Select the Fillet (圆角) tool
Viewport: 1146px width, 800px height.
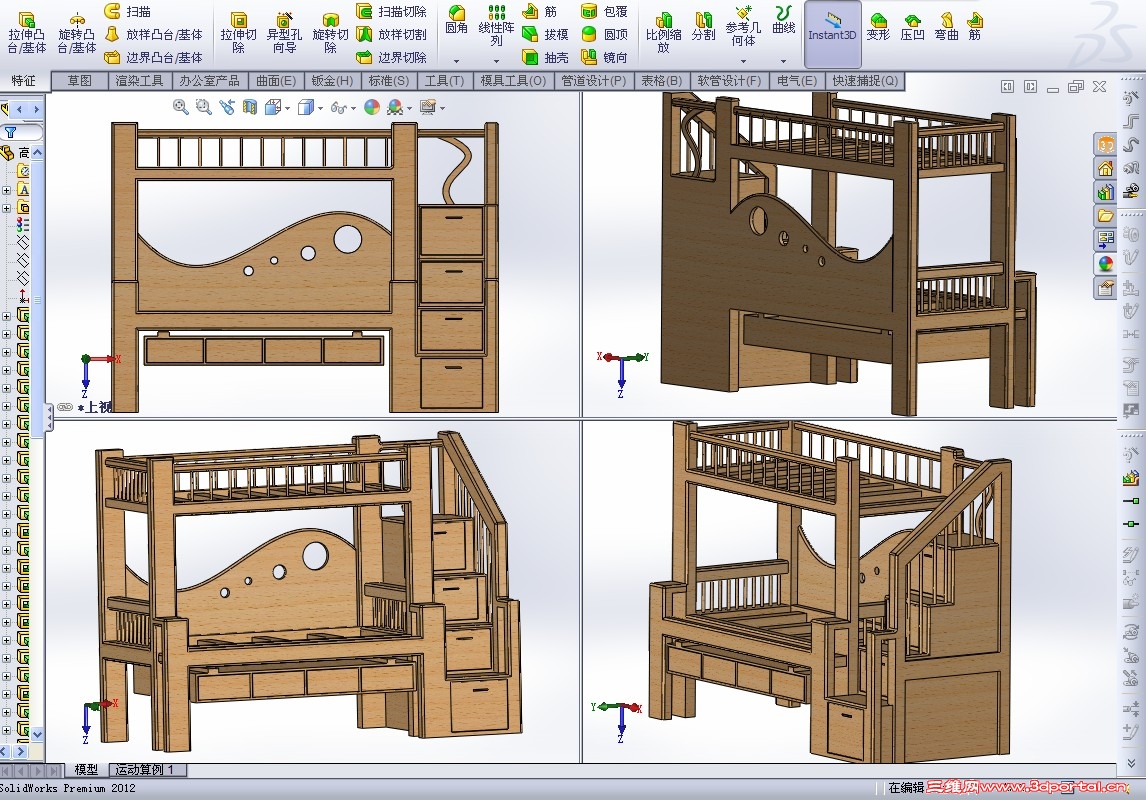(456, 20)
